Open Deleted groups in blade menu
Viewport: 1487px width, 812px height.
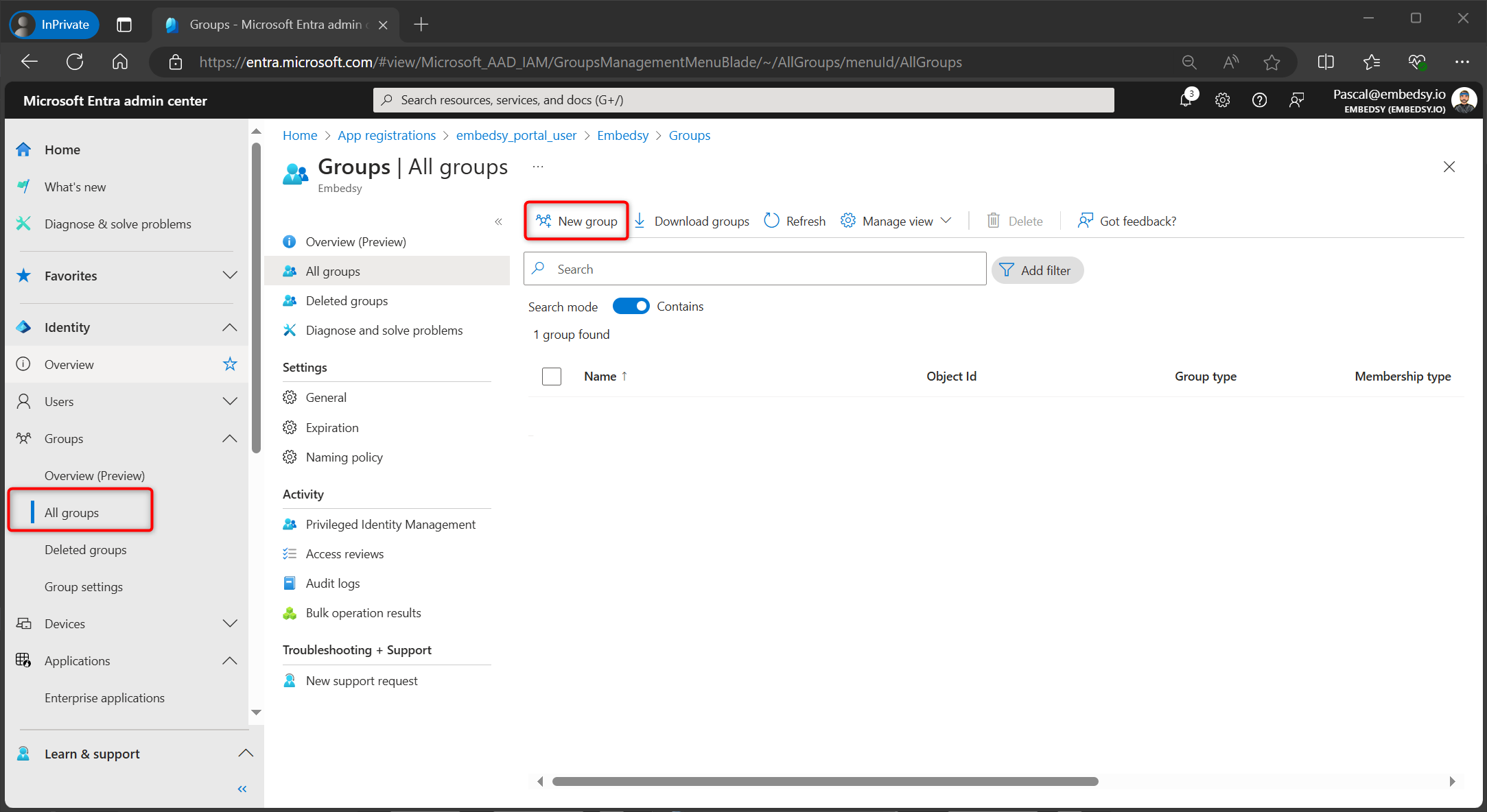click(x=347, y=301)
